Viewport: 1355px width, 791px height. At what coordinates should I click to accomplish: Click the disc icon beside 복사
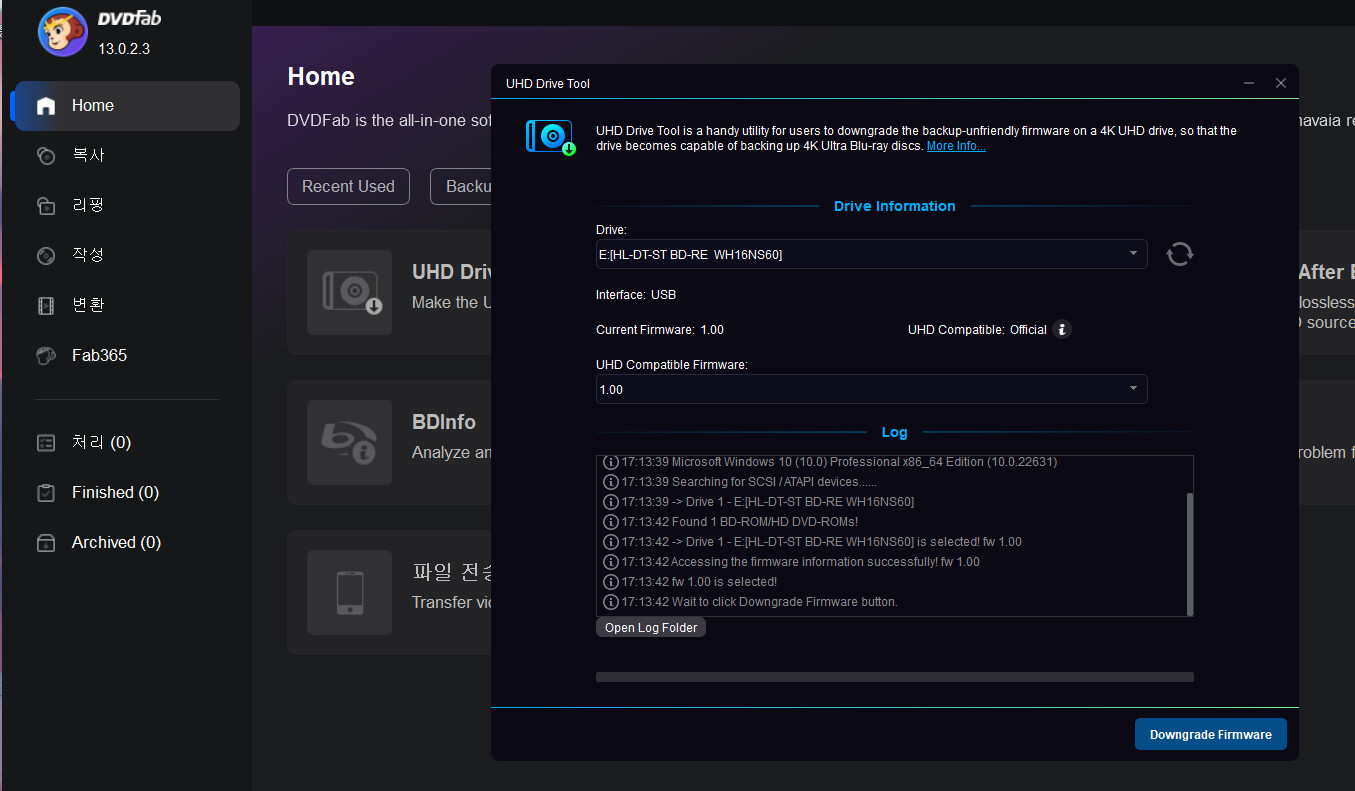[46, 156]
